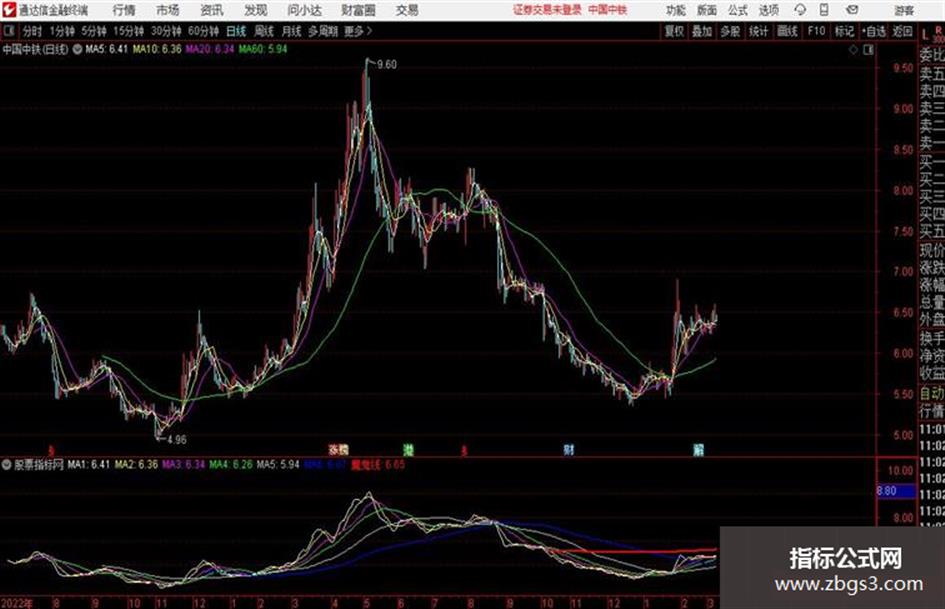
Task: Open the 行情 menu
Action: (124, 10)
